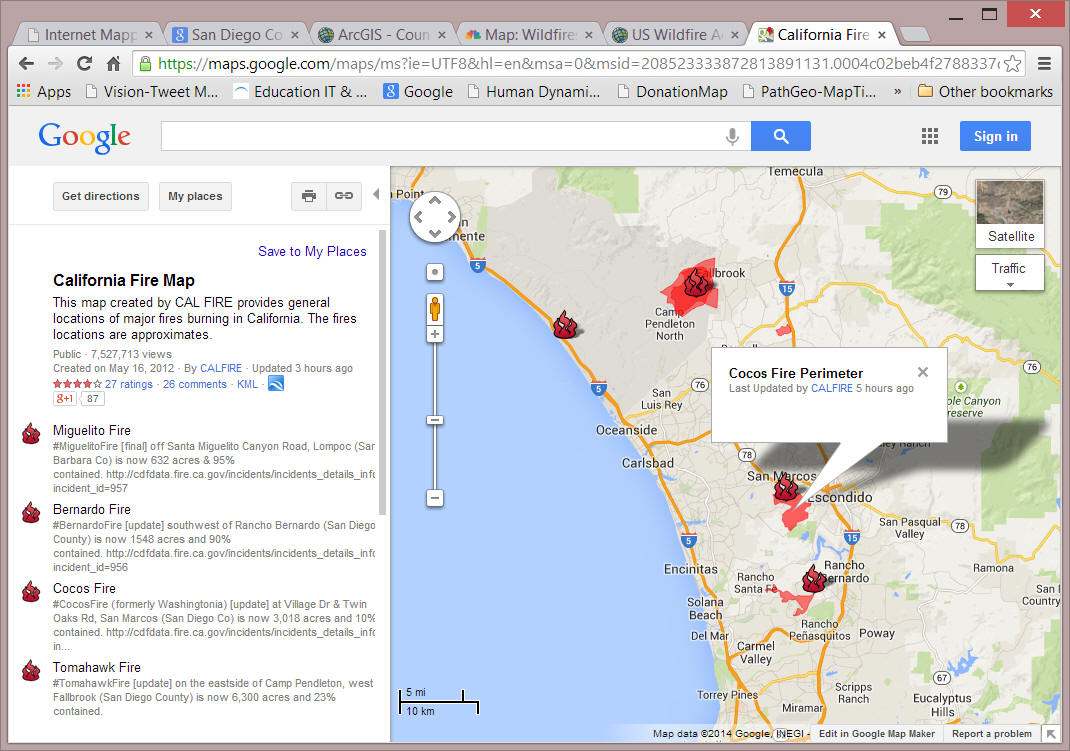Select the Cocos Fire marker at San Marcos

click(785, 487)
